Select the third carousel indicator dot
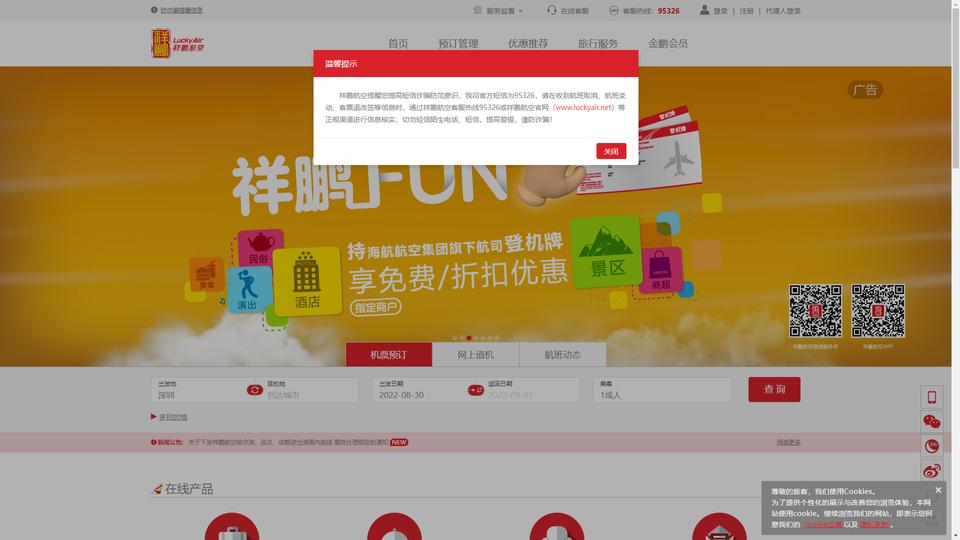The image size is (960, 540). click(x=469, y=338)
